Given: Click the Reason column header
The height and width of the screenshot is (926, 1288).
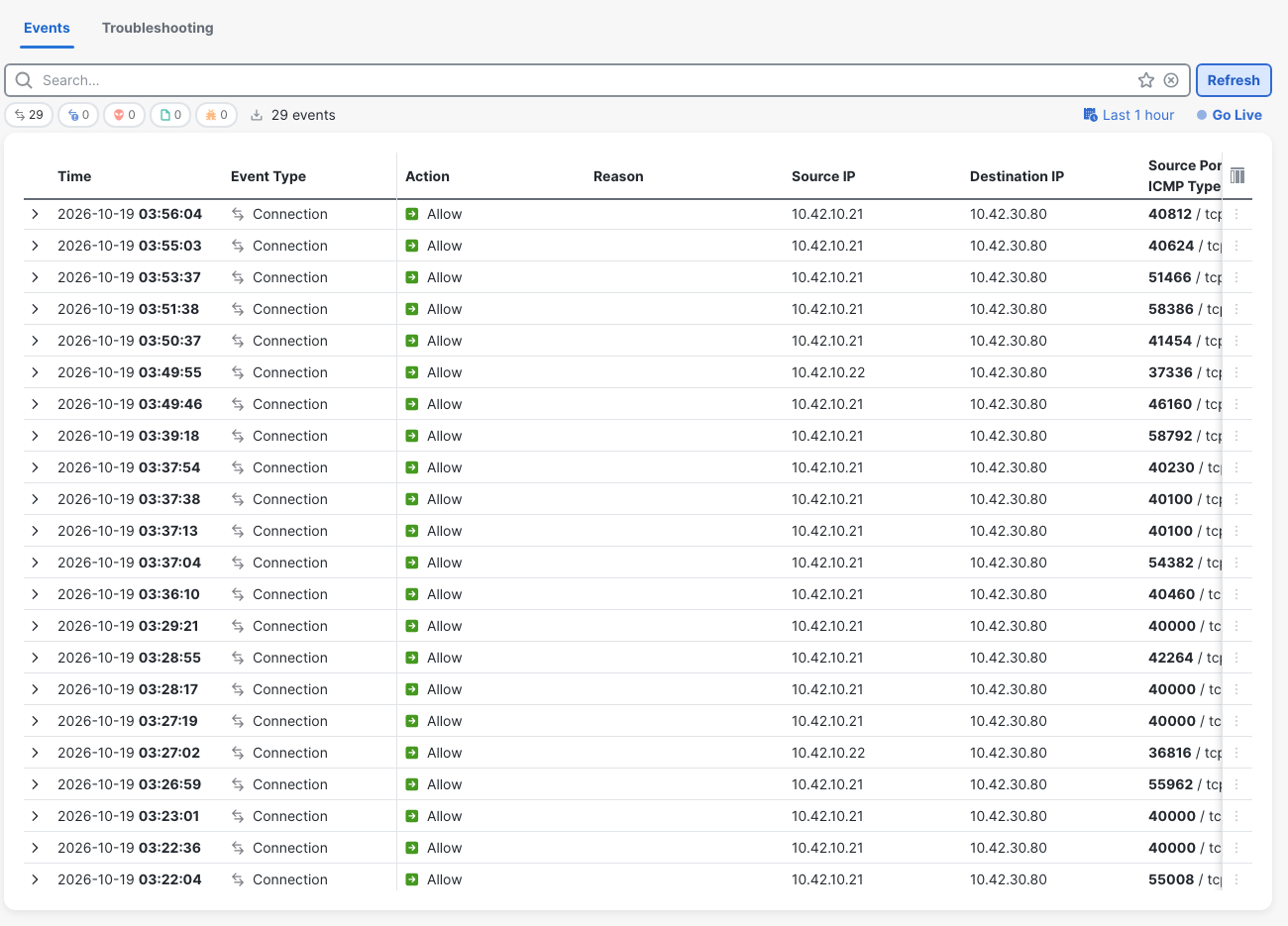Looking at the screenshot, I should pyautogui.click(x=618, y=176).
